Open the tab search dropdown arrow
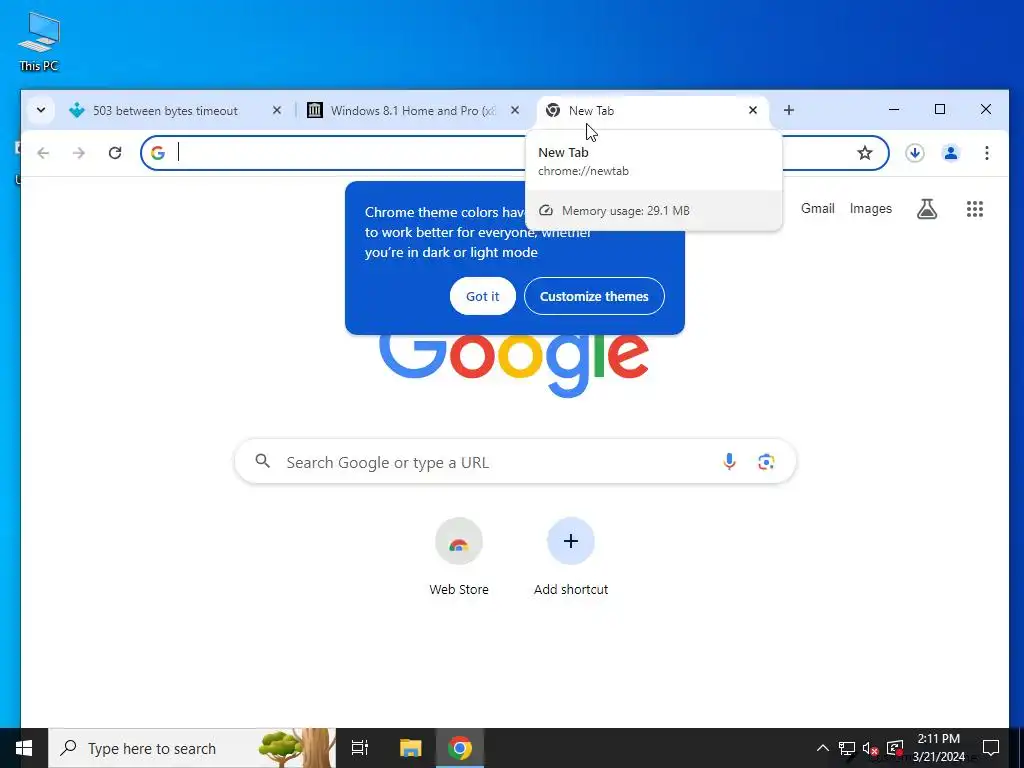The height and width of the screenshot is (768, 1024). 40,110
